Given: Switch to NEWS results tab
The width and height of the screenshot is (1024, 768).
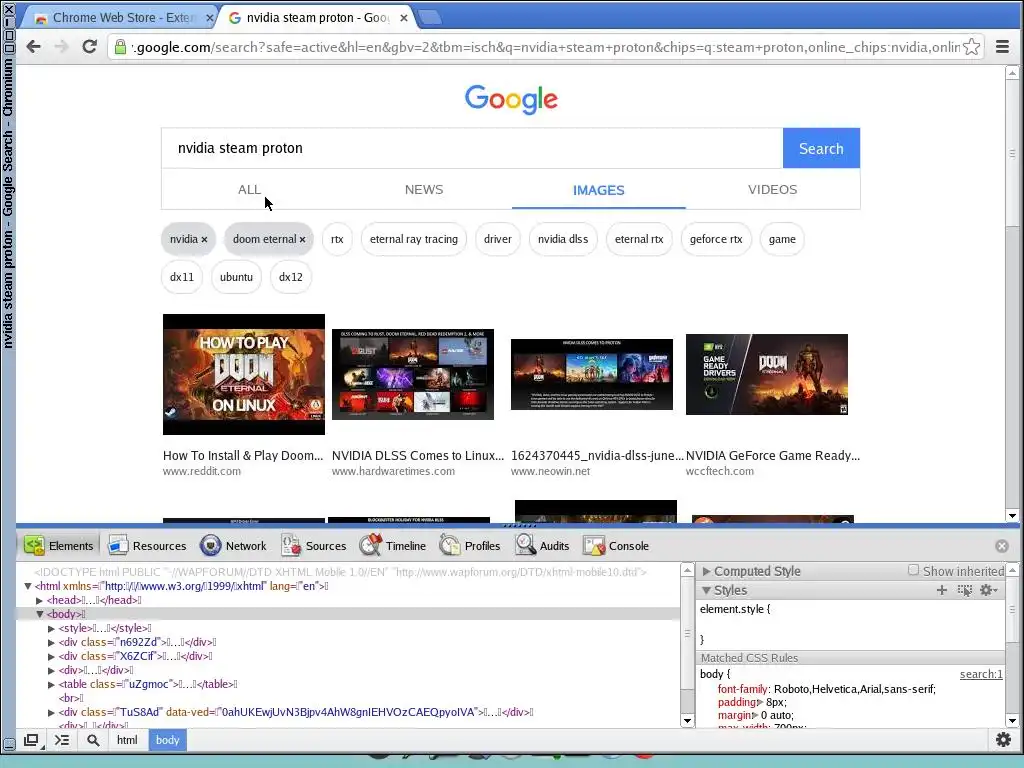Looking at the screenshot, I should point(424,189).
